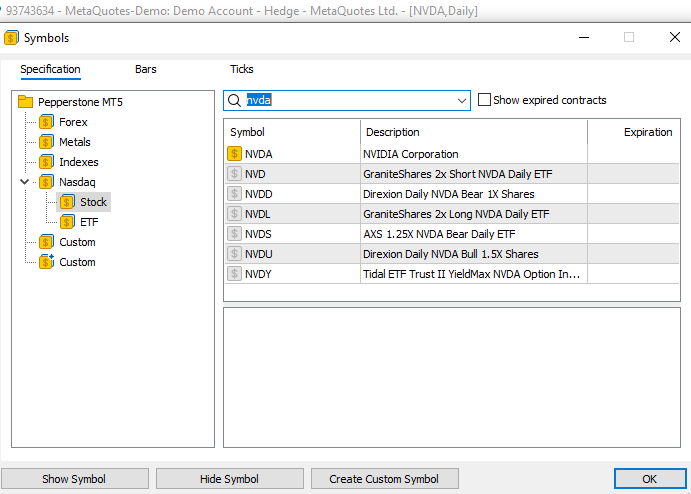
Task: Sort by the Symbol column header
Action: 292,132
